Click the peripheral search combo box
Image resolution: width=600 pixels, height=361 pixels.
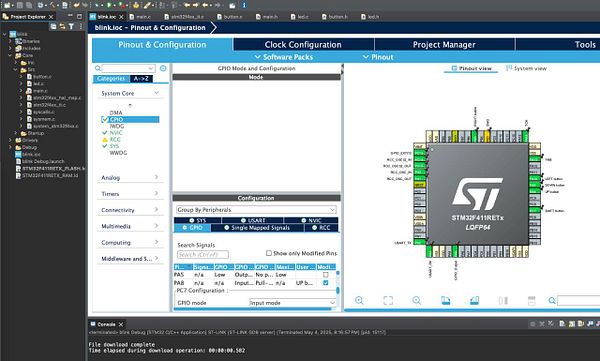pyautogui.click(x=129, y=68)
